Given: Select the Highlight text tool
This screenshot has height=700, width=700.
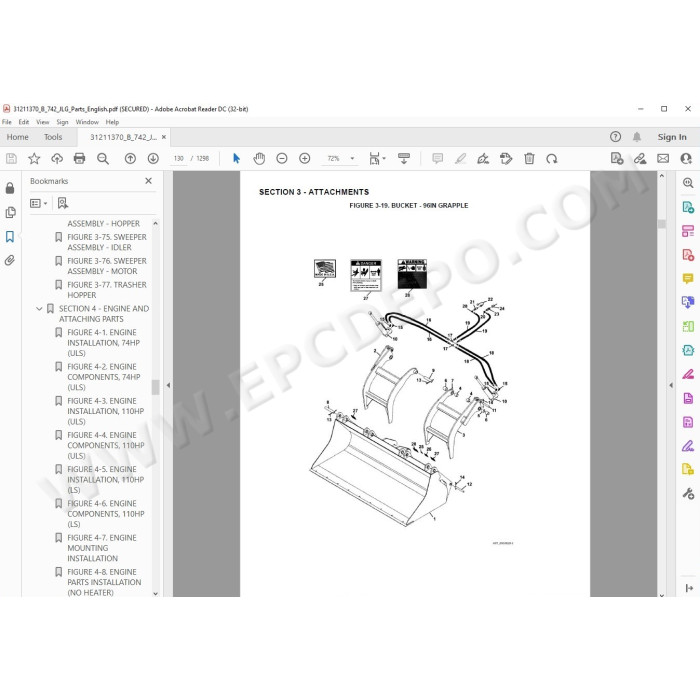Looking at the screenshot, I should coord(460,158).
